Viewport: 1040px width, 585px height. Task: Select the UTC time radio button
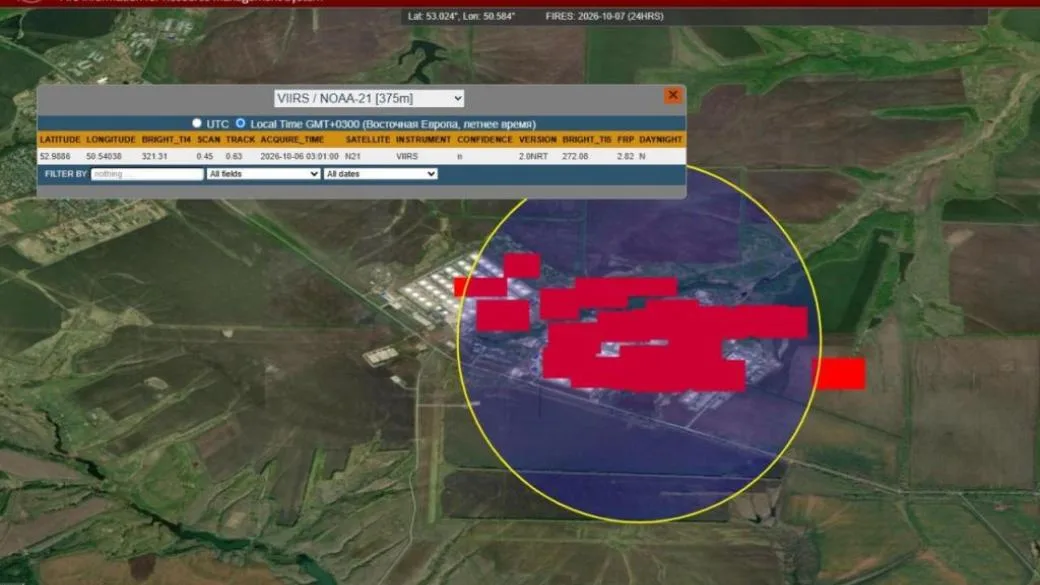196,123
